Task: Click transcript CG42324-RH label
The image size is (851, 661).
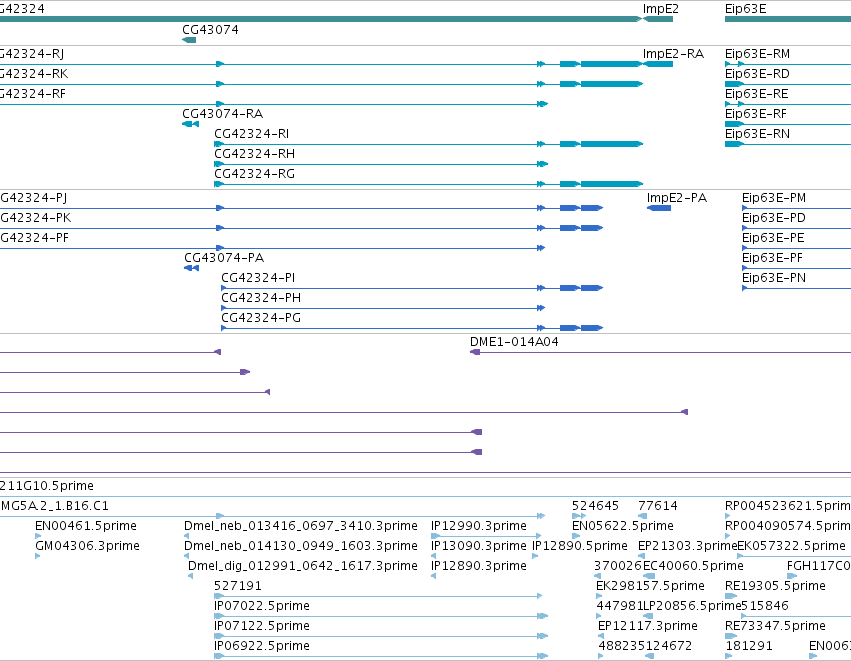Action: coord(255,154)
